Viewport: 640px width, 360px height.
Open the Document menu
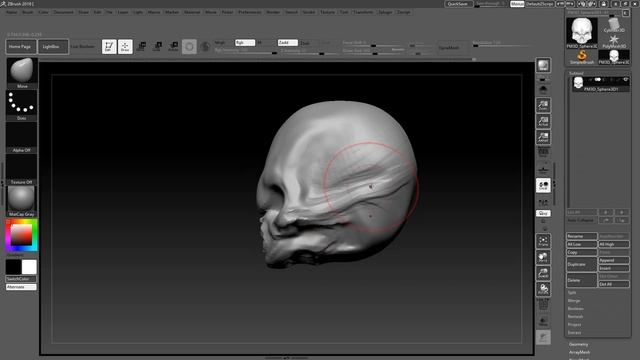pyautogui.click(x=64, y=12)
